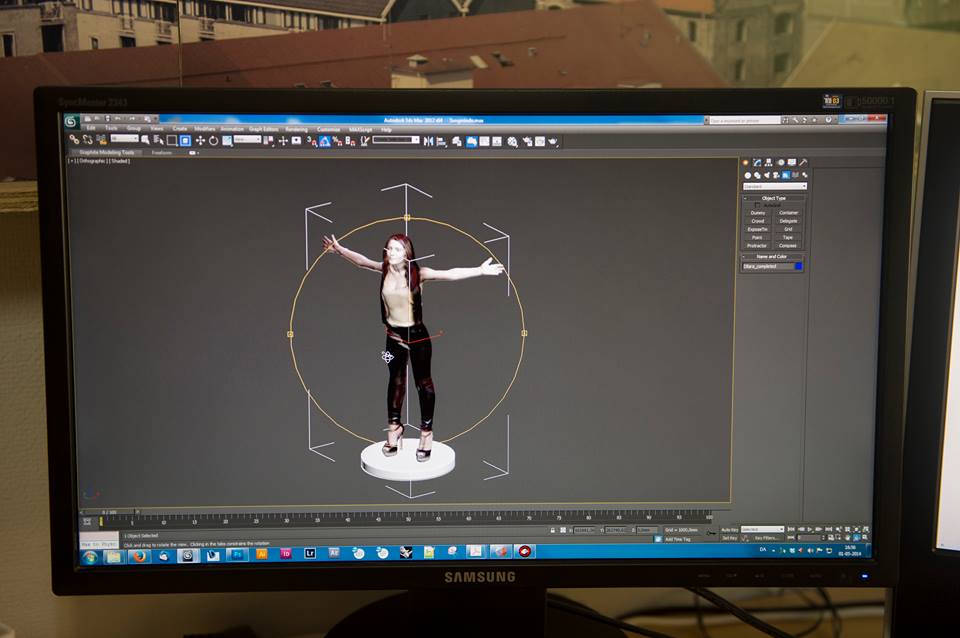Open the object color swatch next to Dilara_completed
960x638 pixels.
798,266
